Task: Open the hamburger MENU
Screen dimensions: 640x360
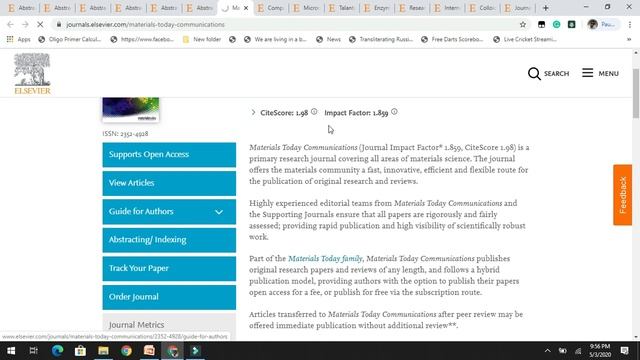Action: click(x=600, y=73)
